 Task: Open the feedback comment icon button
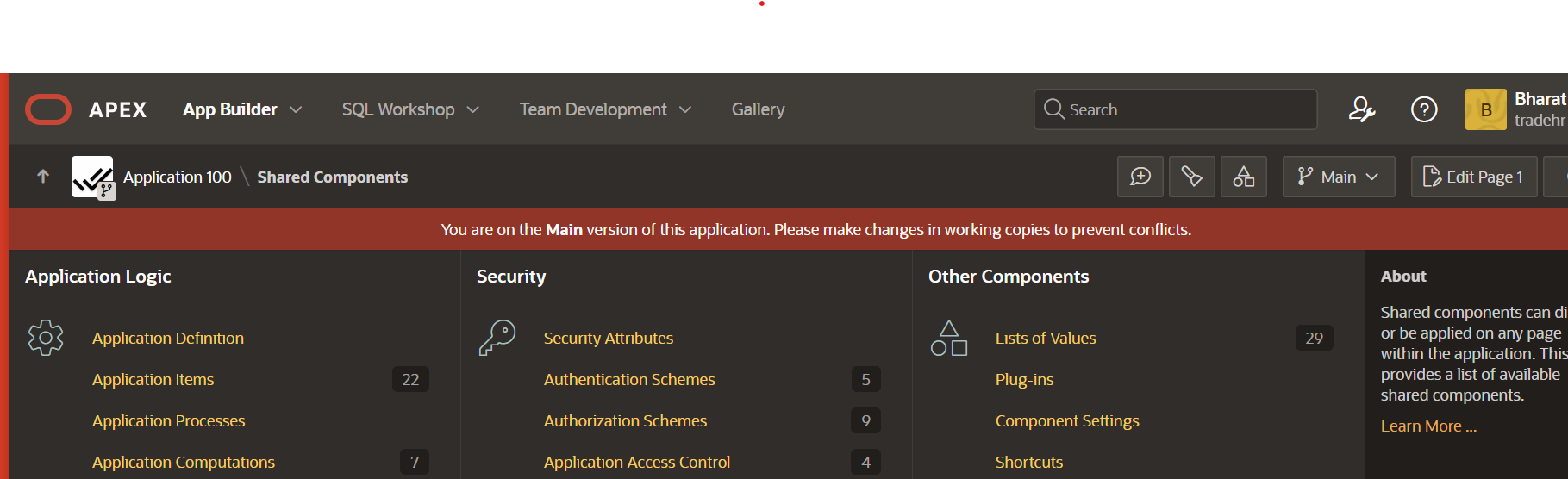[1140, 177]
